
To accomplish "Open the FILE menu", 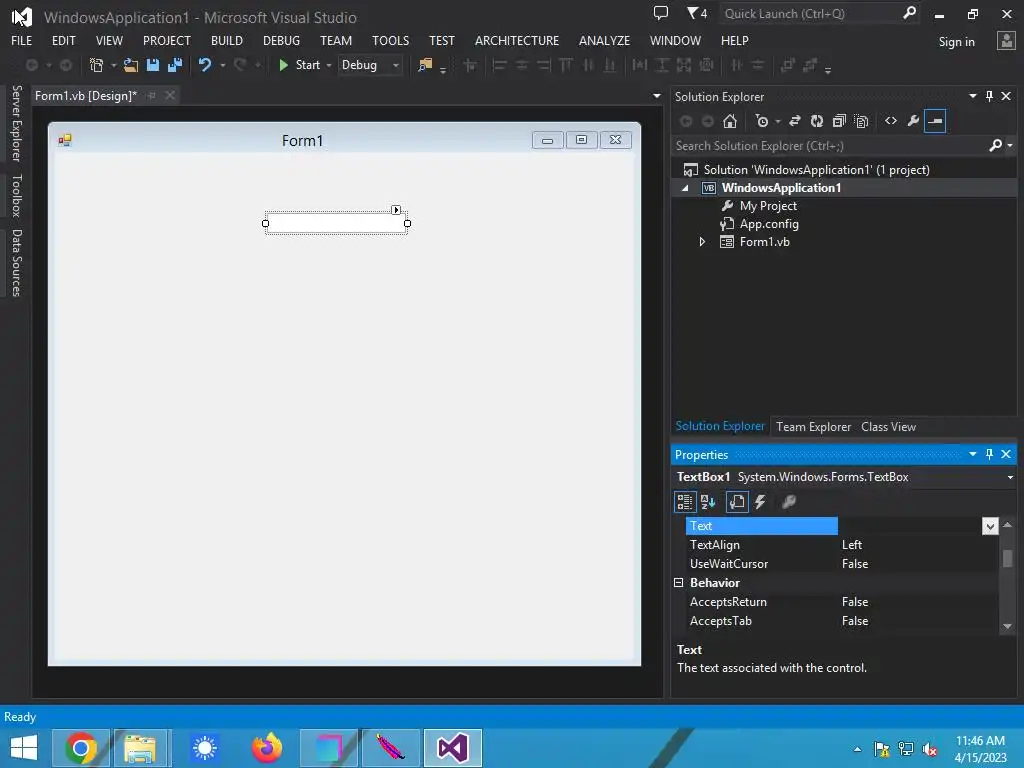I will pos(22,40).
